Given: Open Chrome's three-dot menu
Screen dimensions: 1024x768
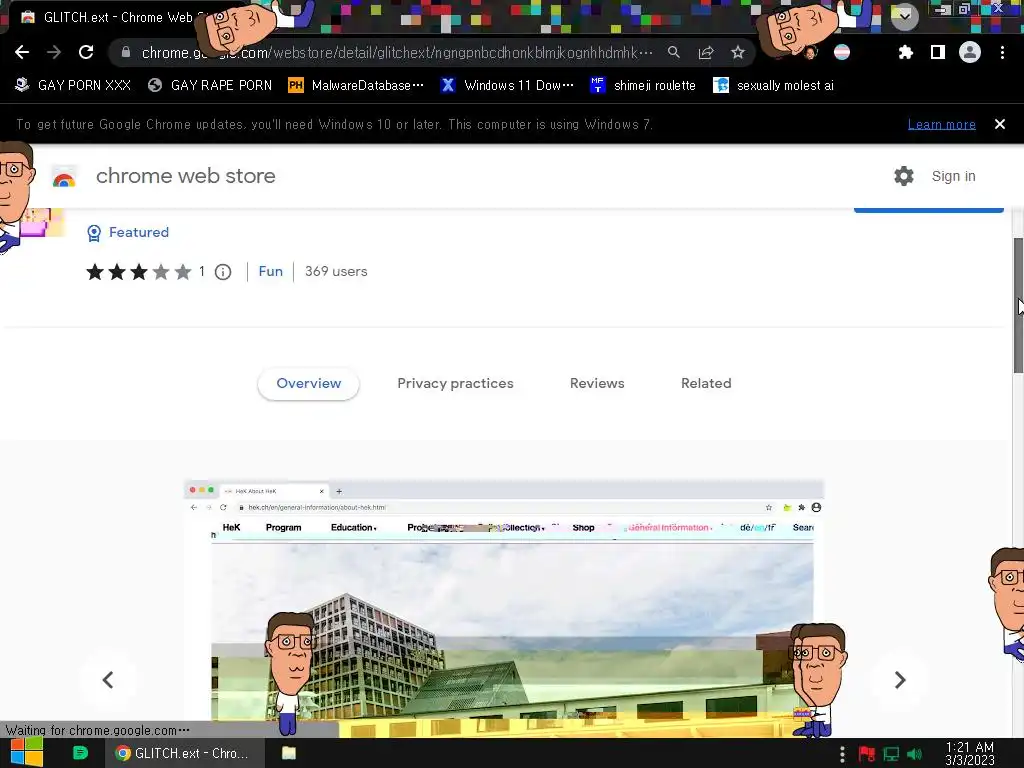Looking at the screenshot, I should coord(1002,52).
